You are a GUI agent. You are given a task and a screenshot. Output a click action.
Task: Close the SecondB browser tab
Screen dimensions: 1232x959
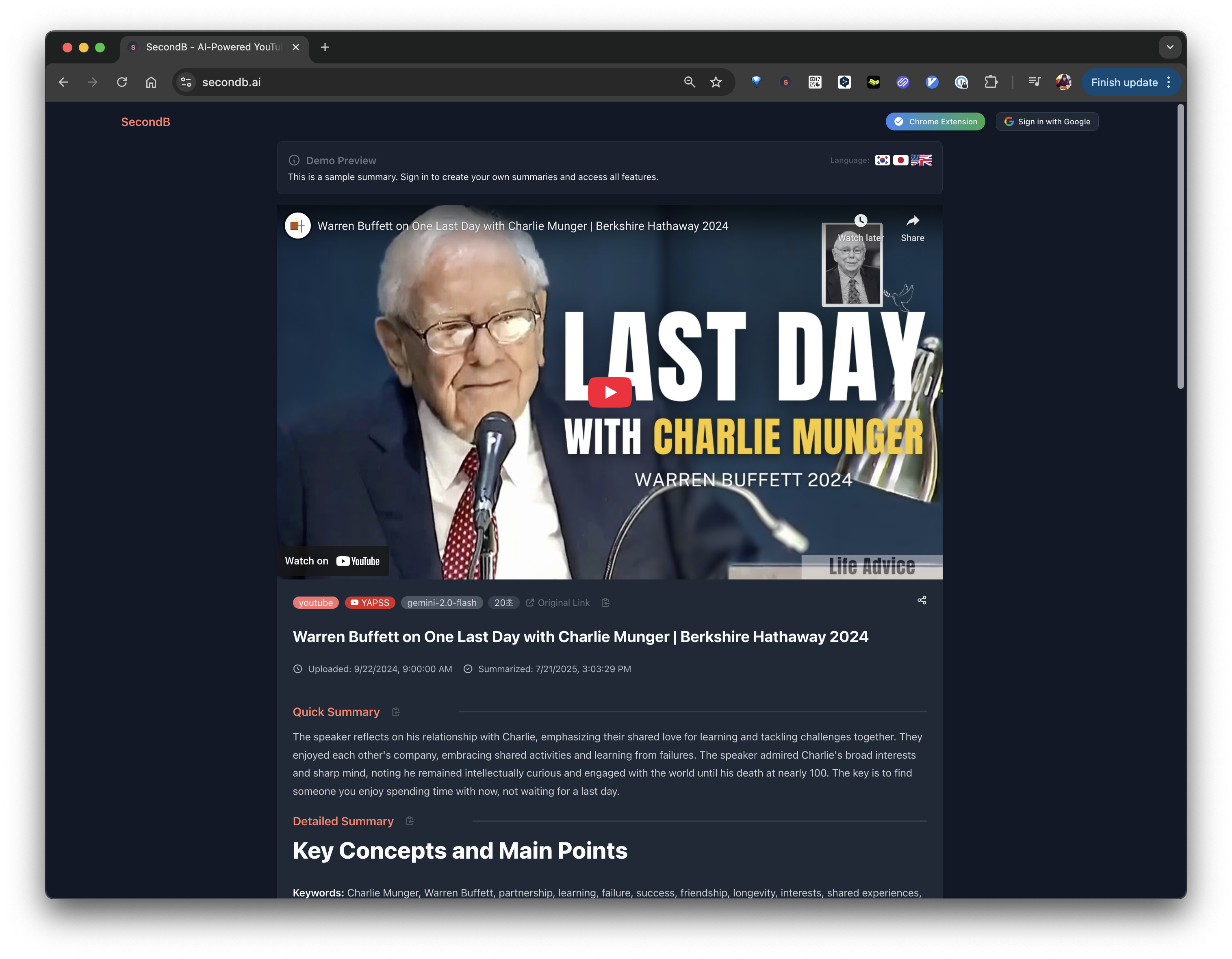point(295,48)
